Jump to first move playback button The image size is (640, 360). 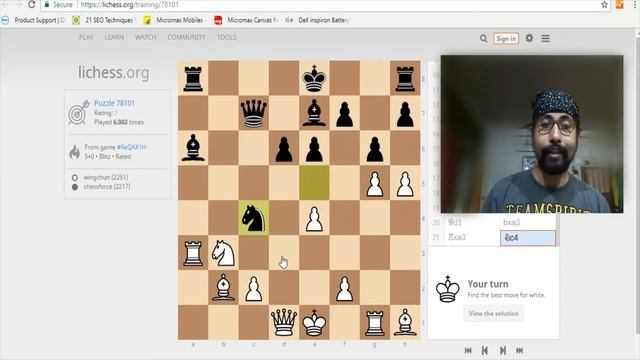click(468, 350)
